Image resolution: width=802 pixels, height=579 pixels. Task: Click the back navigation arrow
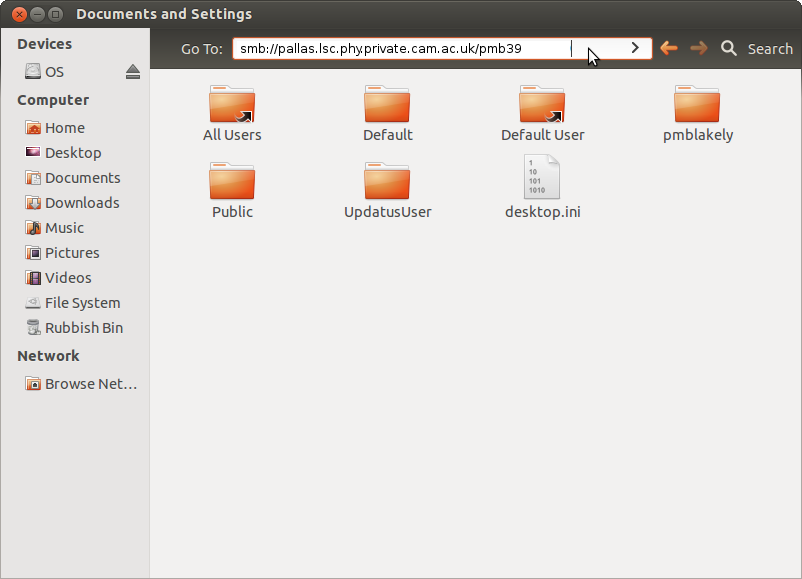668,48
